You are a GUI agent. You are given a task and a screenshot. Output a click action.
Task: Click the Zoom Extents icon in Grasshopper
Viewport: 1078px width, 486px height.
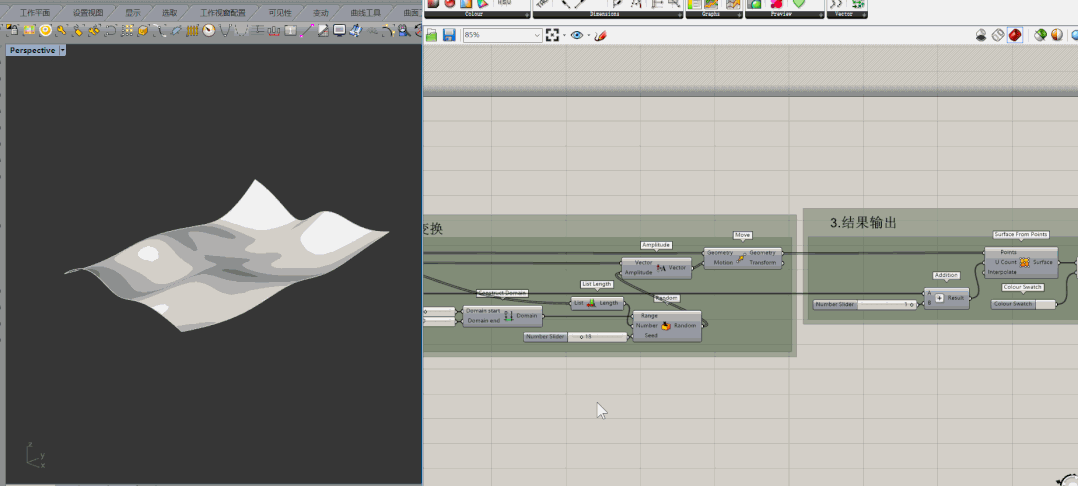pos(552,35)
